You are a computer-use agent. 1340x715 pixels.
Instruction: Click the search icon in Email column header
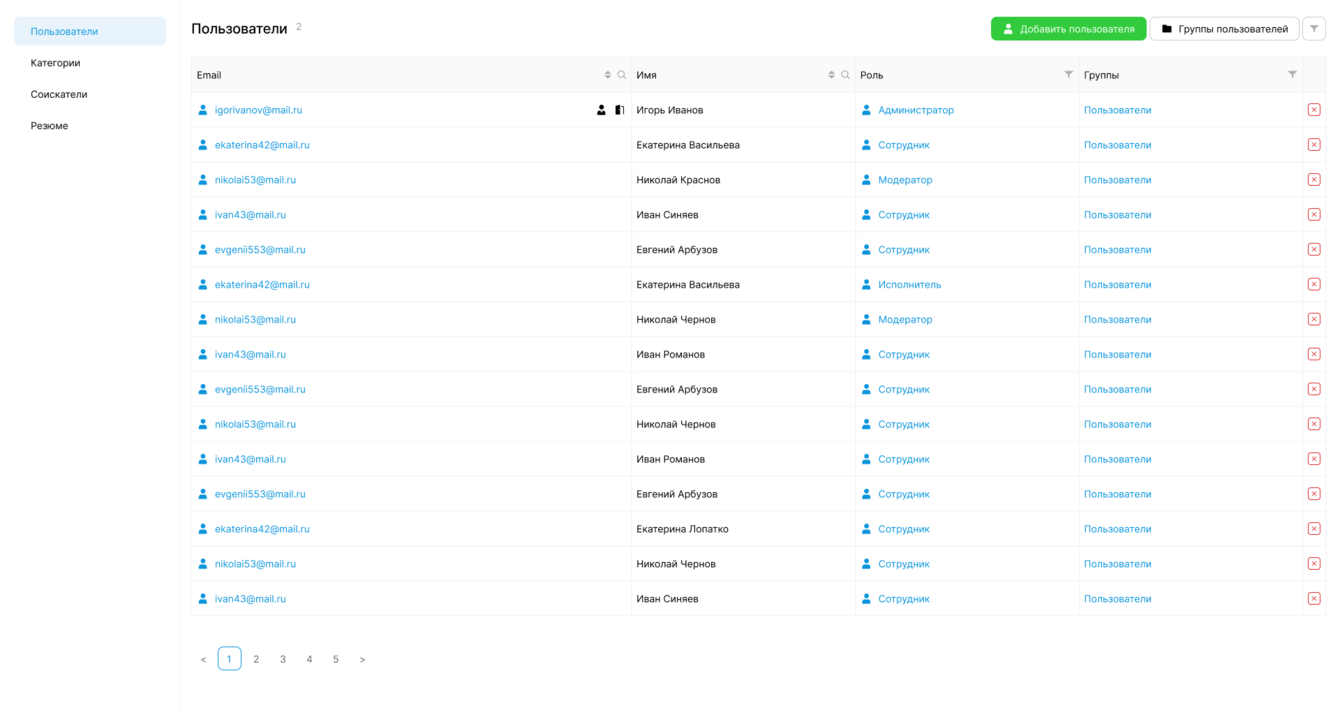[622, 75]
